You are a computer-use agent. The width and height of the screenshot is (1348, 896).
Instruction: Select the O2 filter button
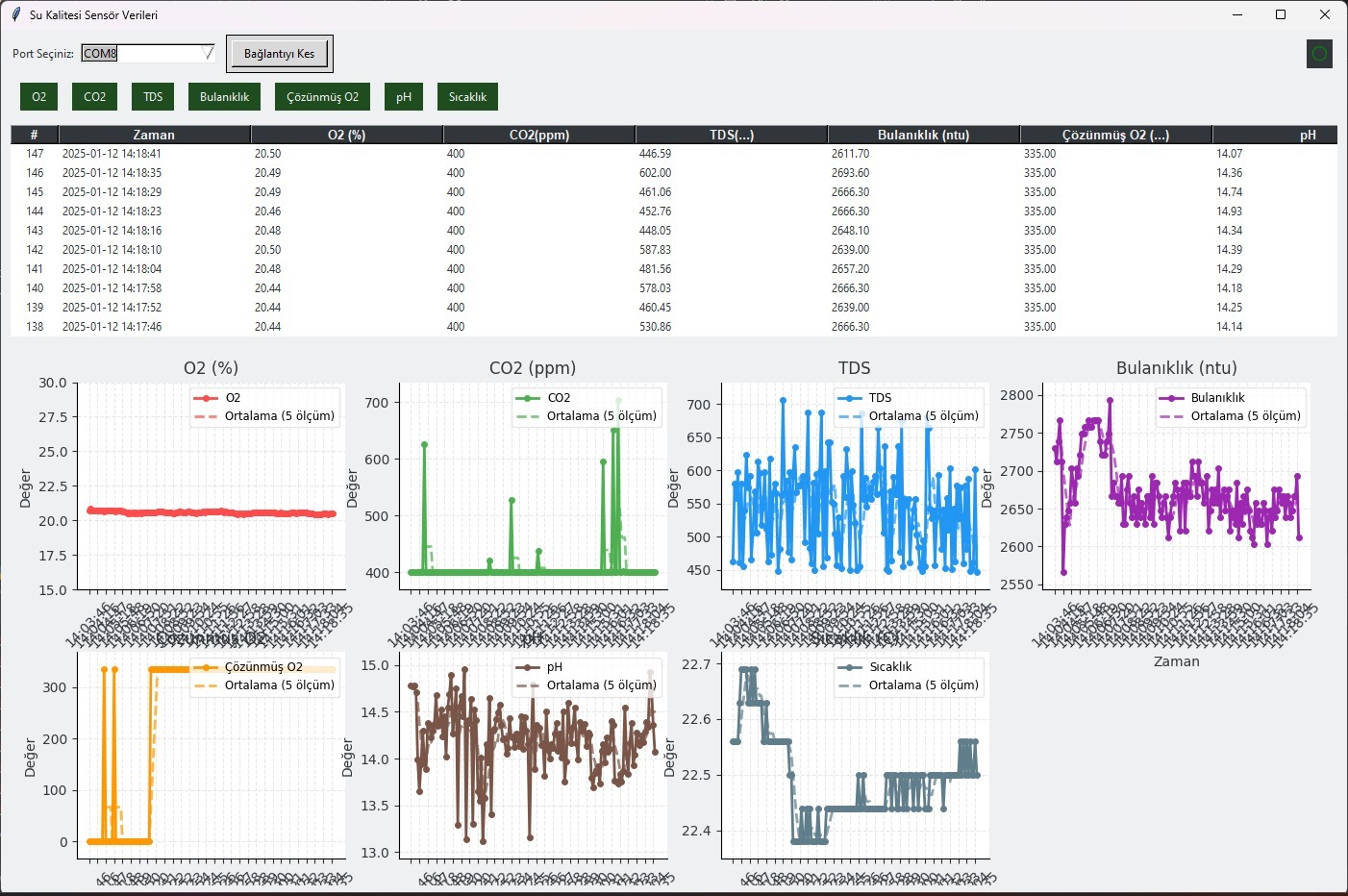point(39,96)
